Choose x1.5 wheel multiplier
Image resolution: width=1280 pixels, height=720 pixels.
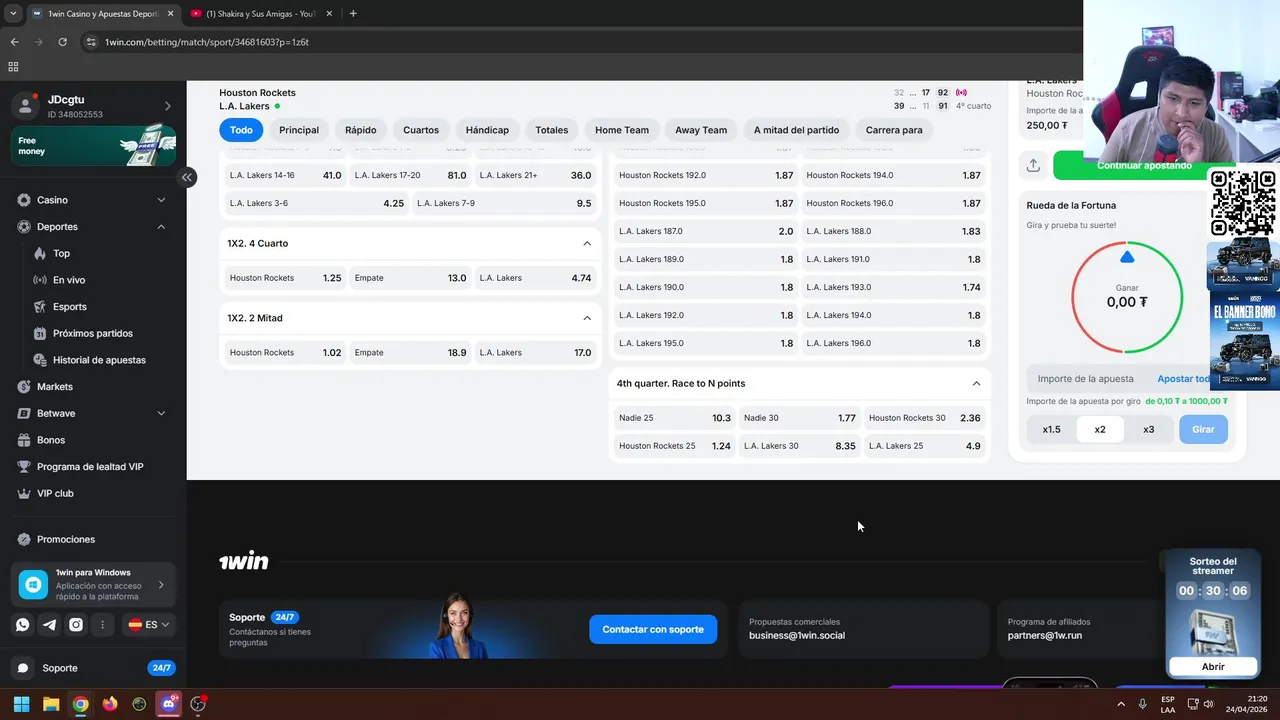(x=1051, y=429)
